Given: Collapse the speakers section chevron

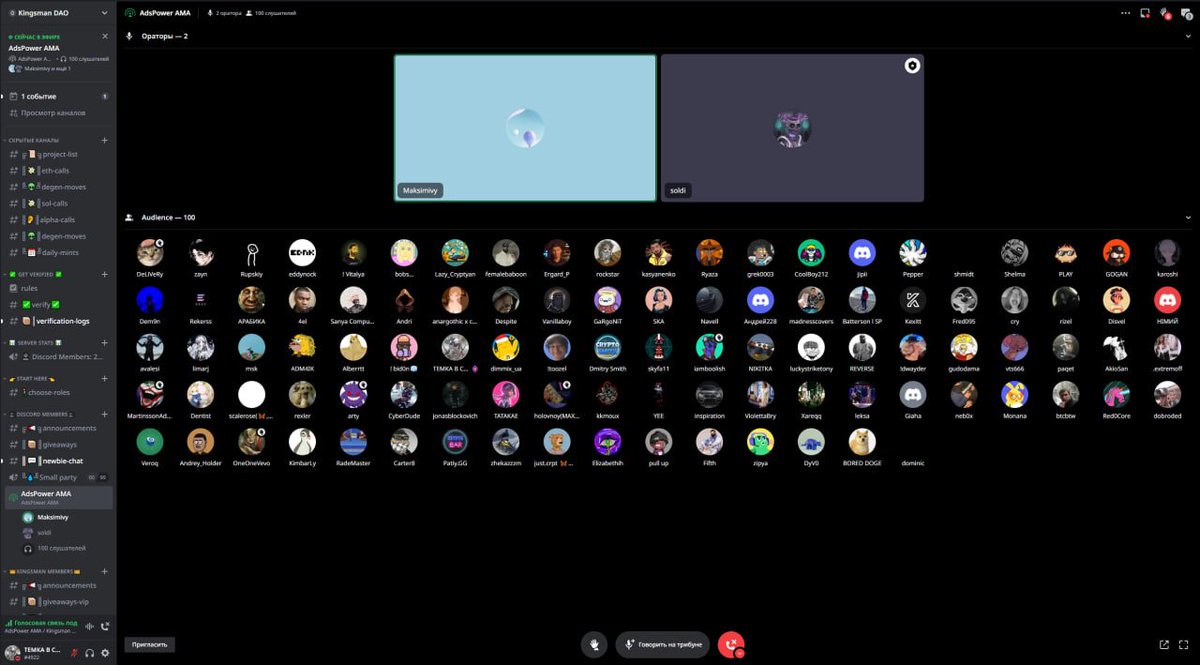Looking at the screenshot, I should 1188,36.
